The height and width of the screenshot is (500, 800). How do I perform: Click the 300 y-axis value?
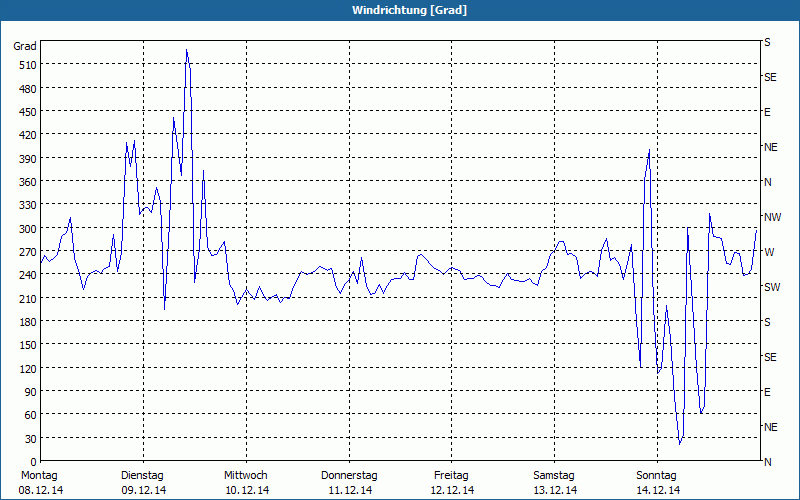point(28,229)
